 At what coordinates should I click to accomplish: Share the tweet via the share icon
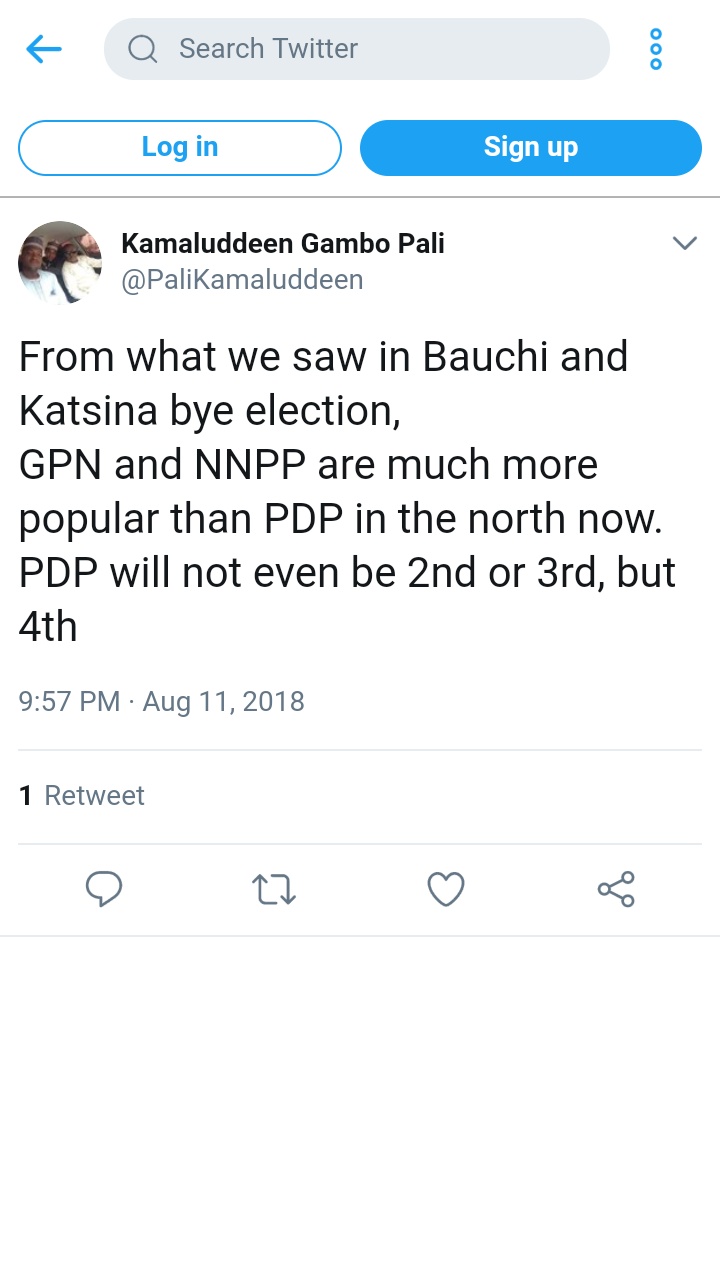click(x=616, y=889)
